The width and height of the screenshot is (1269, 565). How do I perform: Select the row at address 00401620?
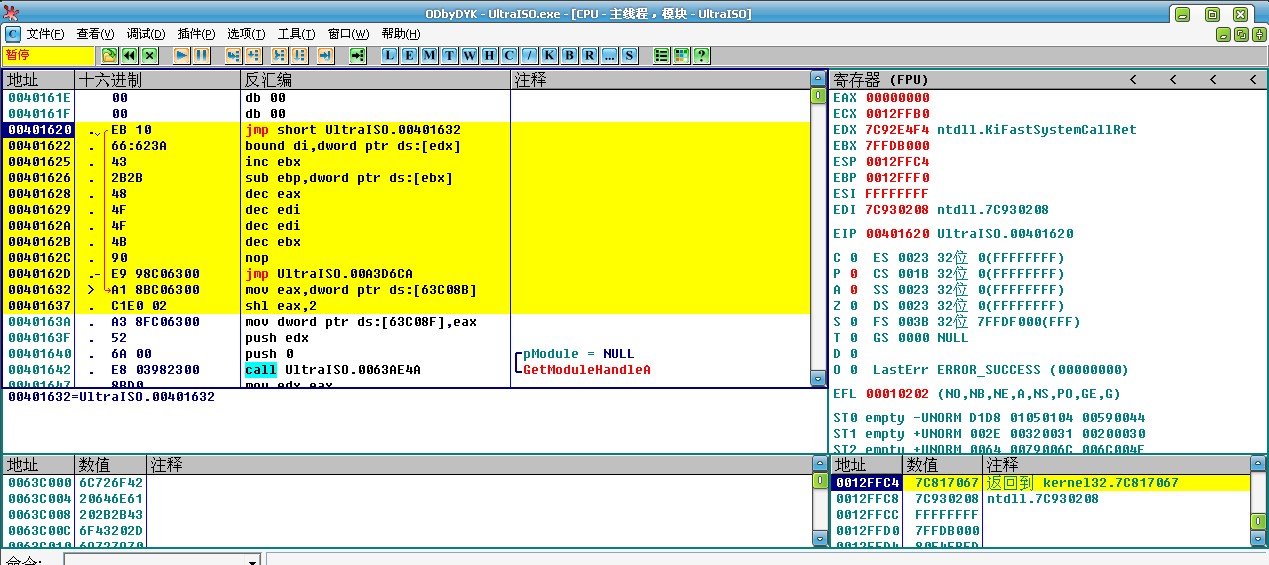coord(406,130)
